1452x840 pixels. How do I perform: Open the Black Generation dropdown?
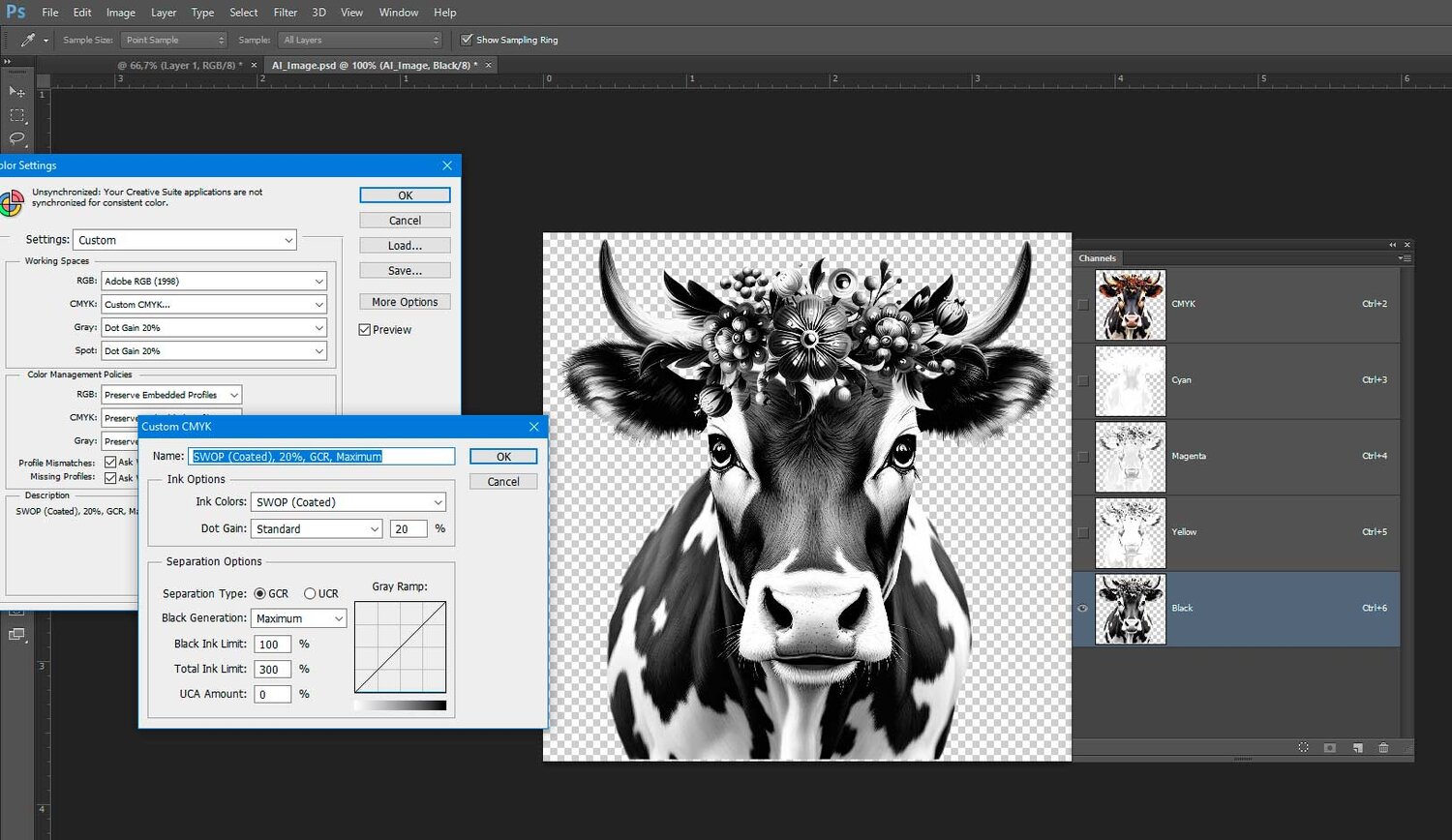[298, 618]
